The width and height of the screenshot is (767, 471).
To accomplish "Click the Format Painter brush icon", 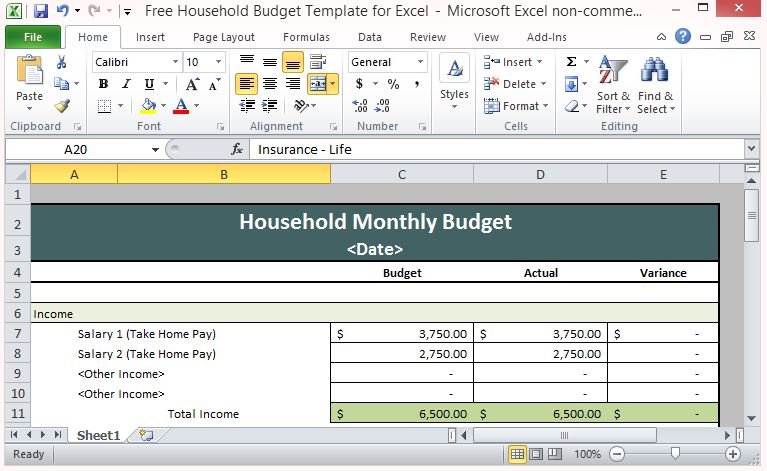I will pyautogui.click(x=62, y=106).
